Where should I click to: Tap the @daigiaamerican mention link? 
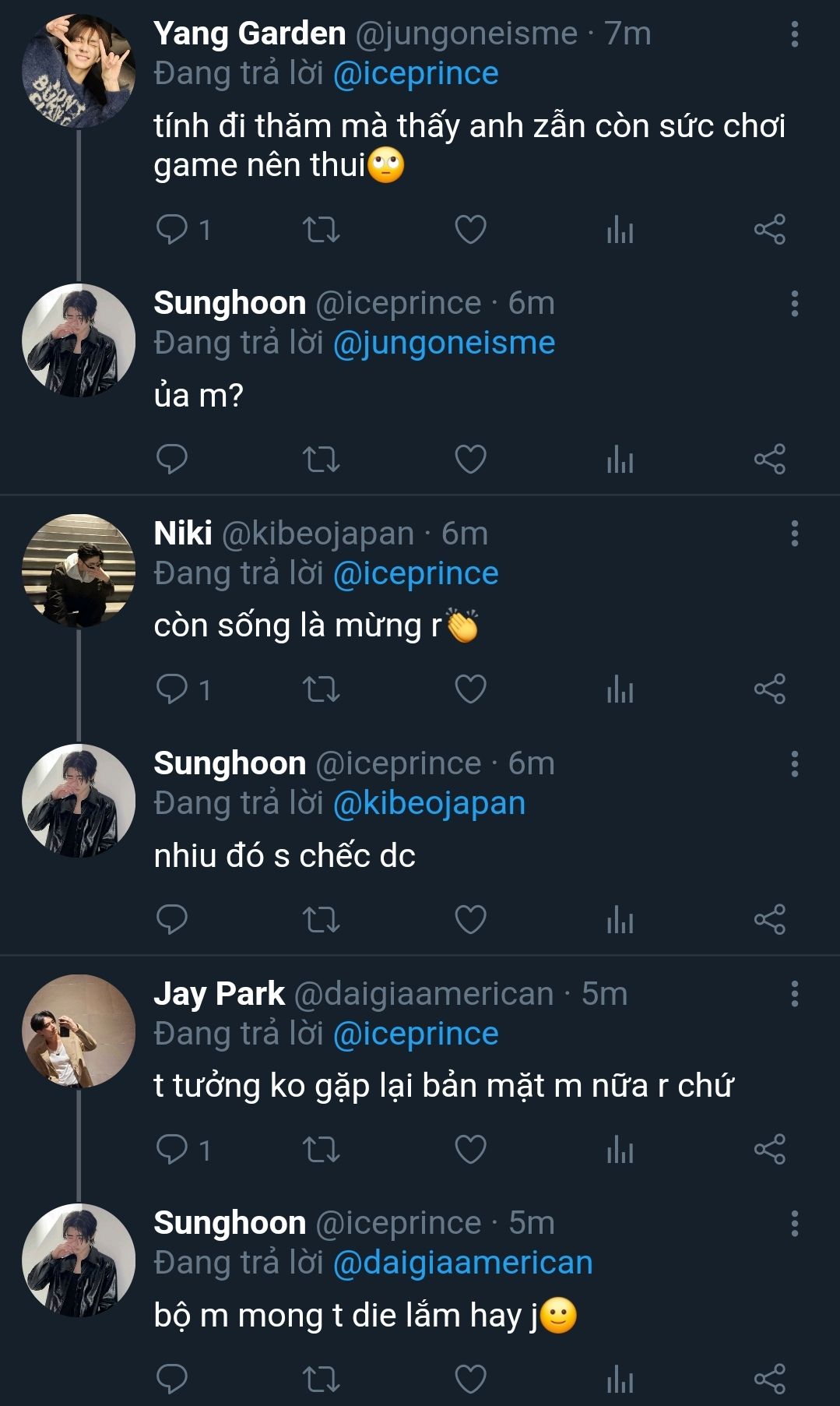tap(462, 1263)
